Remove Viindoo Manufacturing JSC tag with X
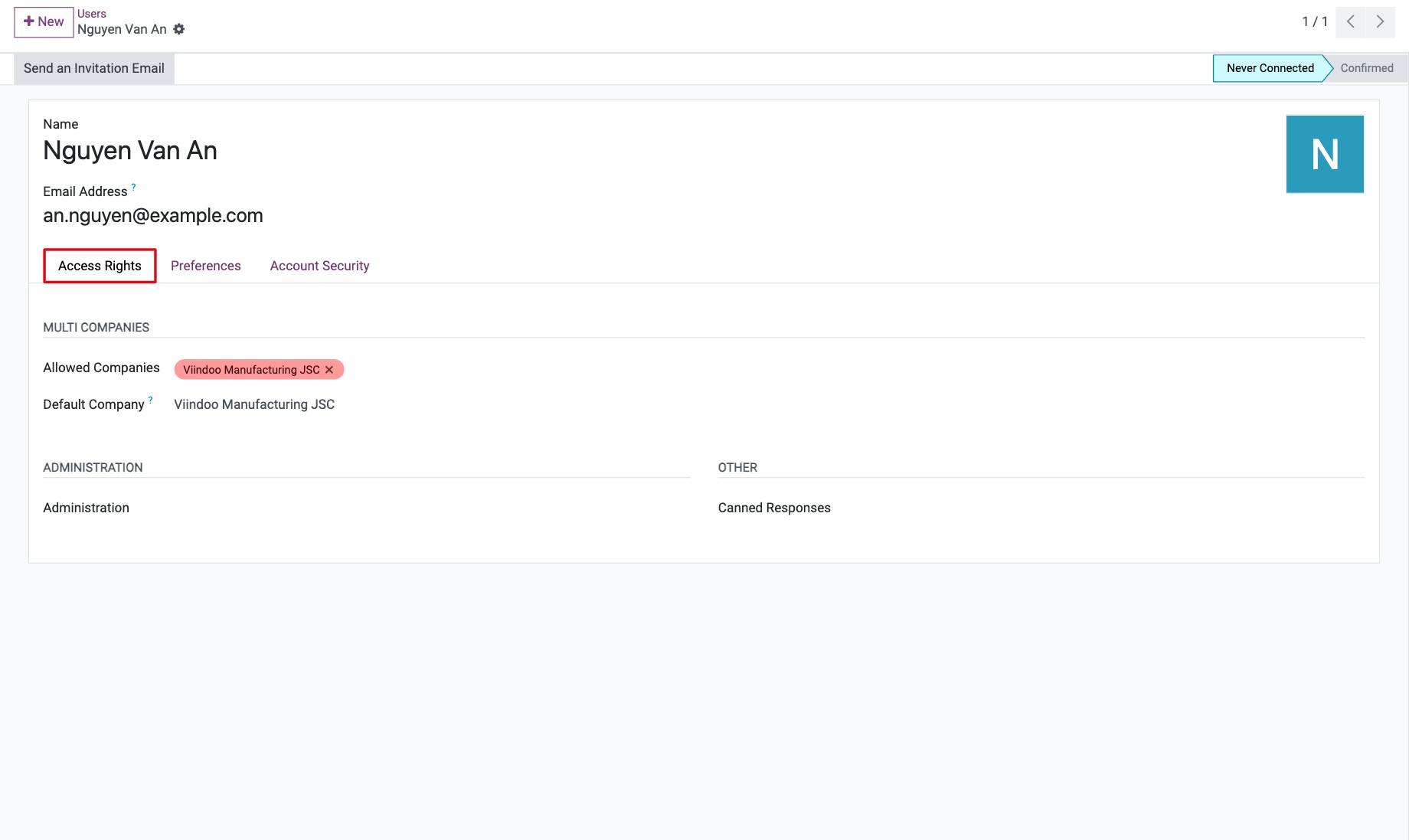Viewport: 1409px width, 840px height. (329, 370)
